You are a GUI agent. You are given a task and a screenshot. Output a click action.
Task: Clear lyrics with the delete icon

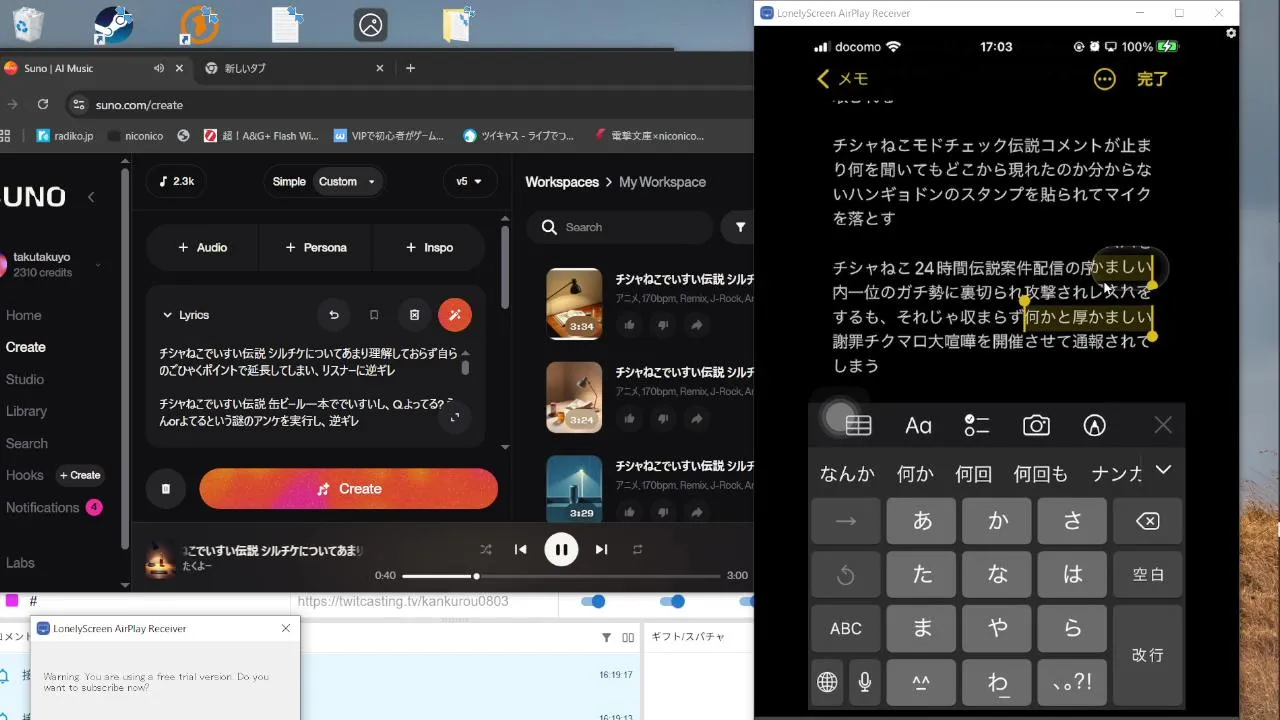[415, 315]
